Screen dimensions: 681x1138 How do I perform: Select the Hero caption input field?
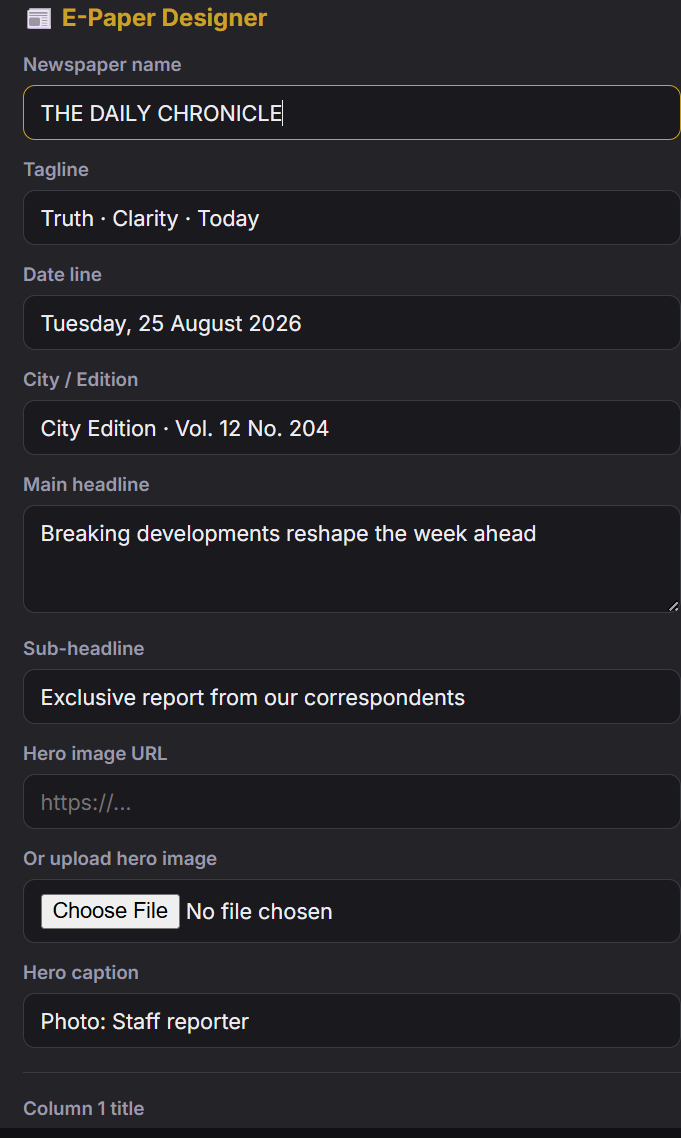(351, 1020)
